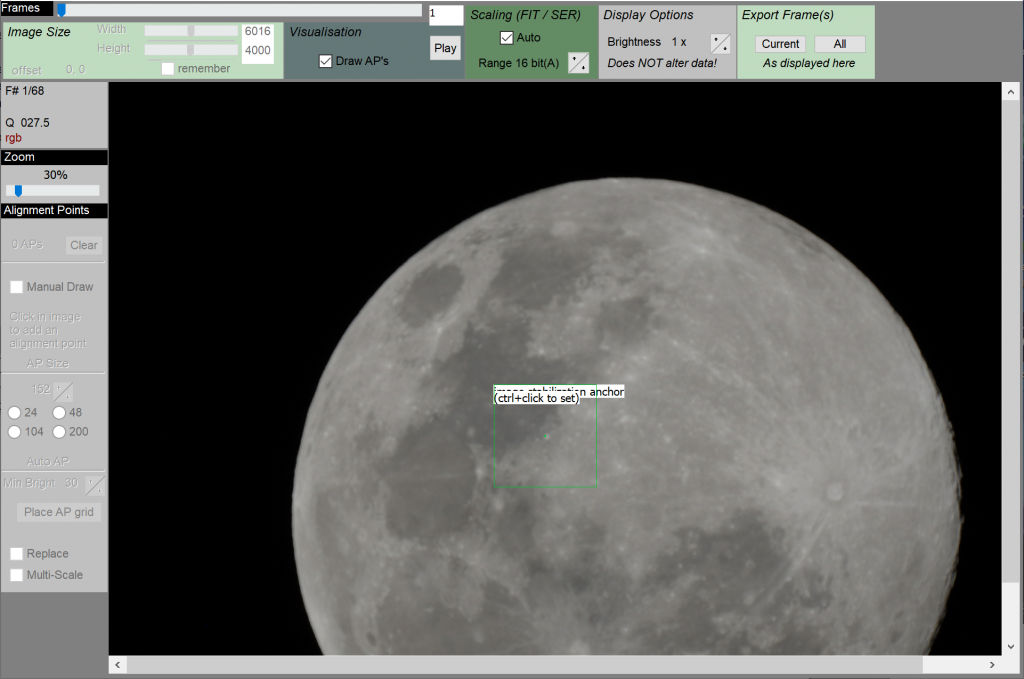Screen dimensions: 1024x679
Task: Choose AP size 104 radio button
Action: point(14,432)
